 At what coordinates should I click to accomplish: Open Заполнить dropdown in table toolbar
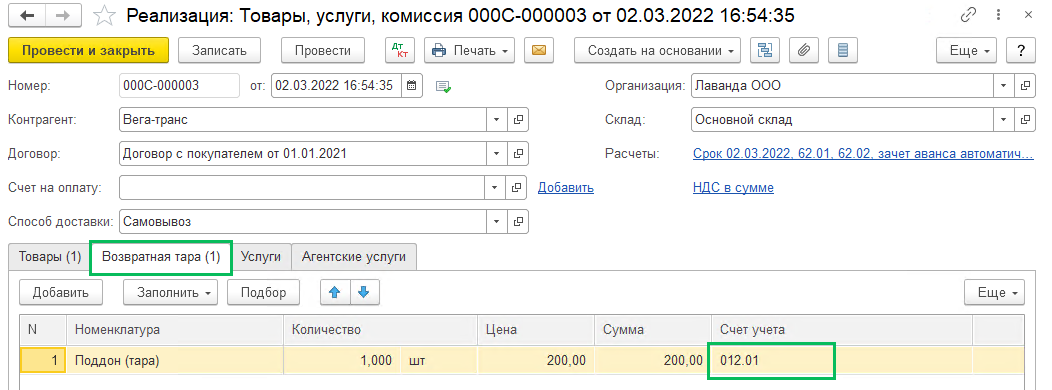[x=171, y=292]
